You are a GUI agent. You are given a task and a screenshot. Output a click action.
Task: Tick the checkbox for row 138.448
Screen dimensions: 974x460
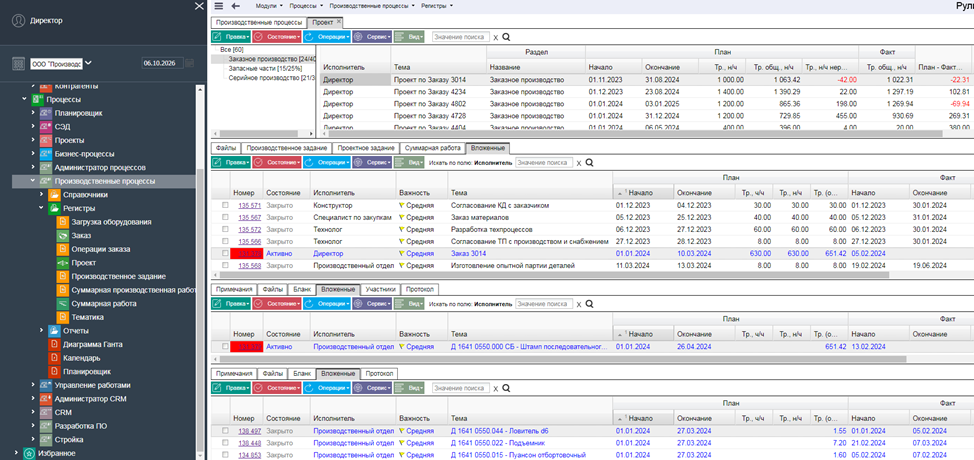pos(225,443)
